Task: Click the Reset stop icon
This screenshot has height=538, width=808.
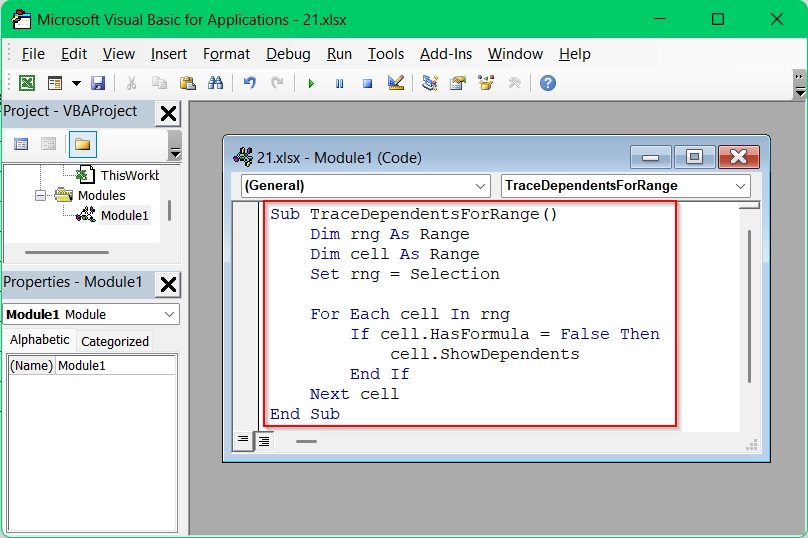Action: [367, 83]
